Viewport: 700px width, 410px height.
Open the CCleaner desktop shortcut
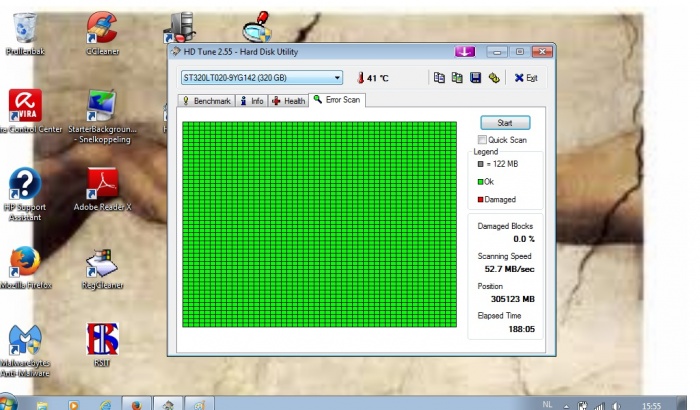pos(102,34)
